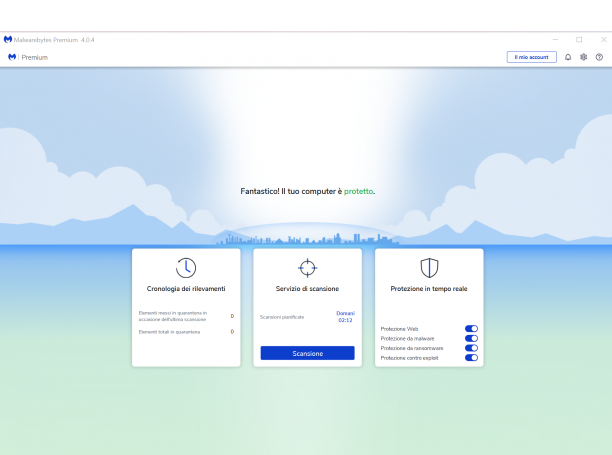This screenshot has width=612, height=455.
Task: Click the green word protetto
Action: click(358, 191)
